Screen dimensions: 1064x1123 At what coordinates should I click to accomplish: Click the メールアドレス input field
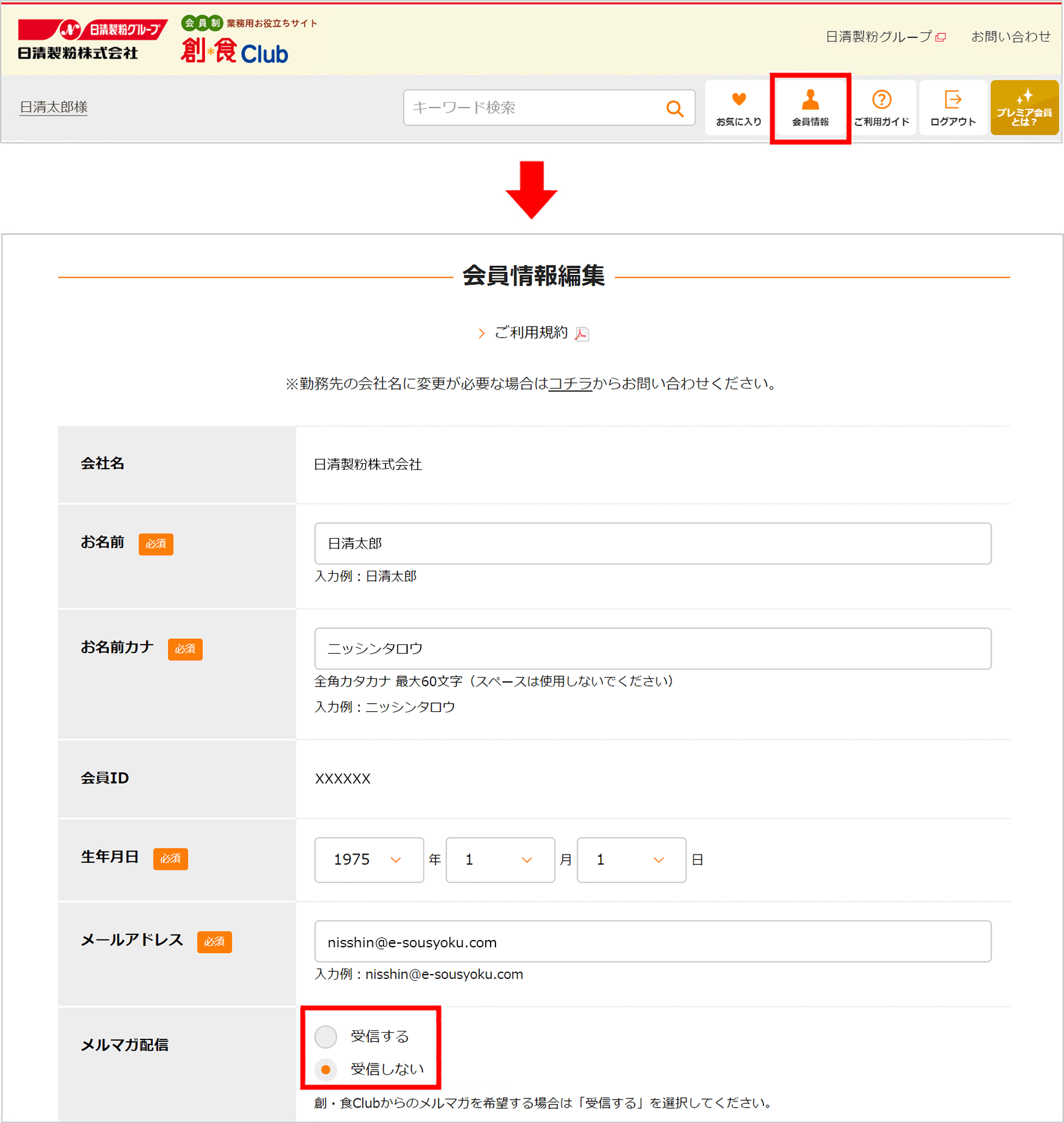[x=653, y=942]
